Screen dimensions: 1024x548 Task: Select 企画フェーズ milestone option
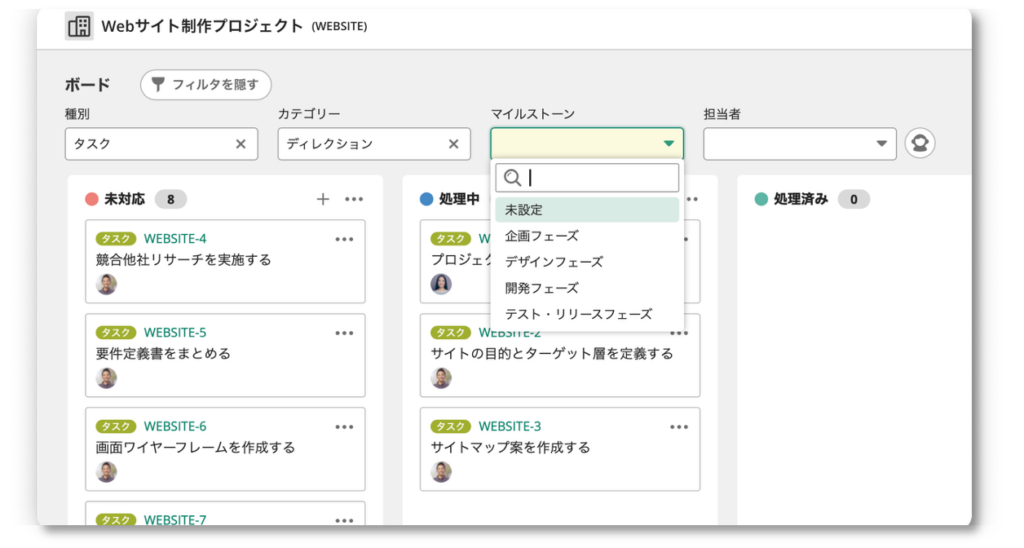(587, 236)
